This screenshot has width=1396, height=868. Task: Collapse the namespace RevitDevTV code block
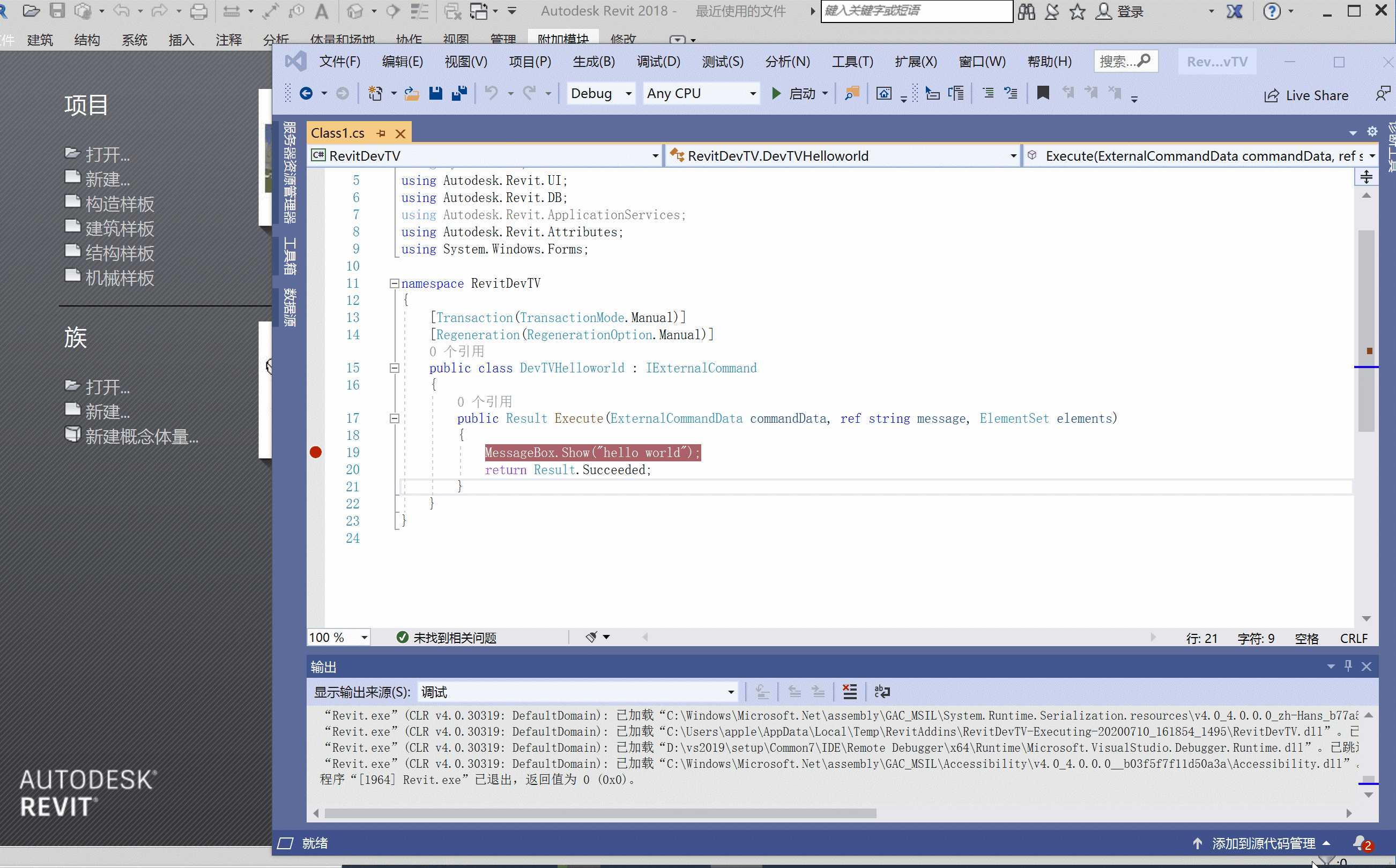394,283
